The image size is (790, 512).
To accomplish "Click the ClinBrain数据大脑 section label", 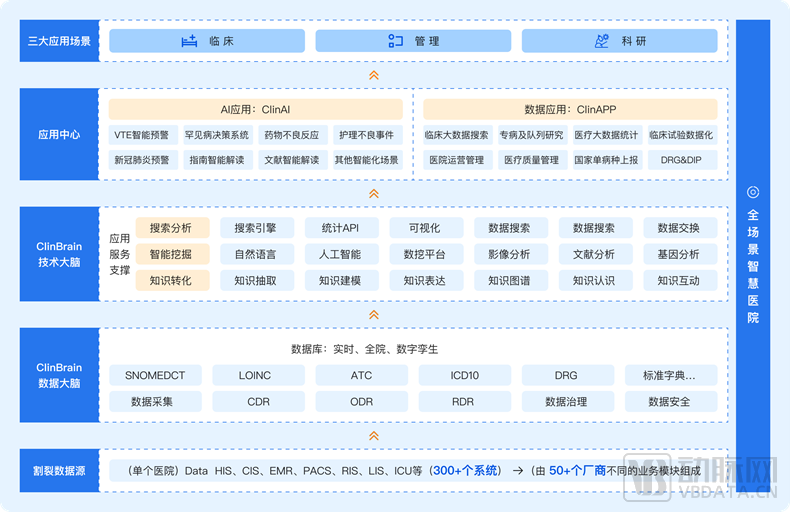I will pos(59,375).
